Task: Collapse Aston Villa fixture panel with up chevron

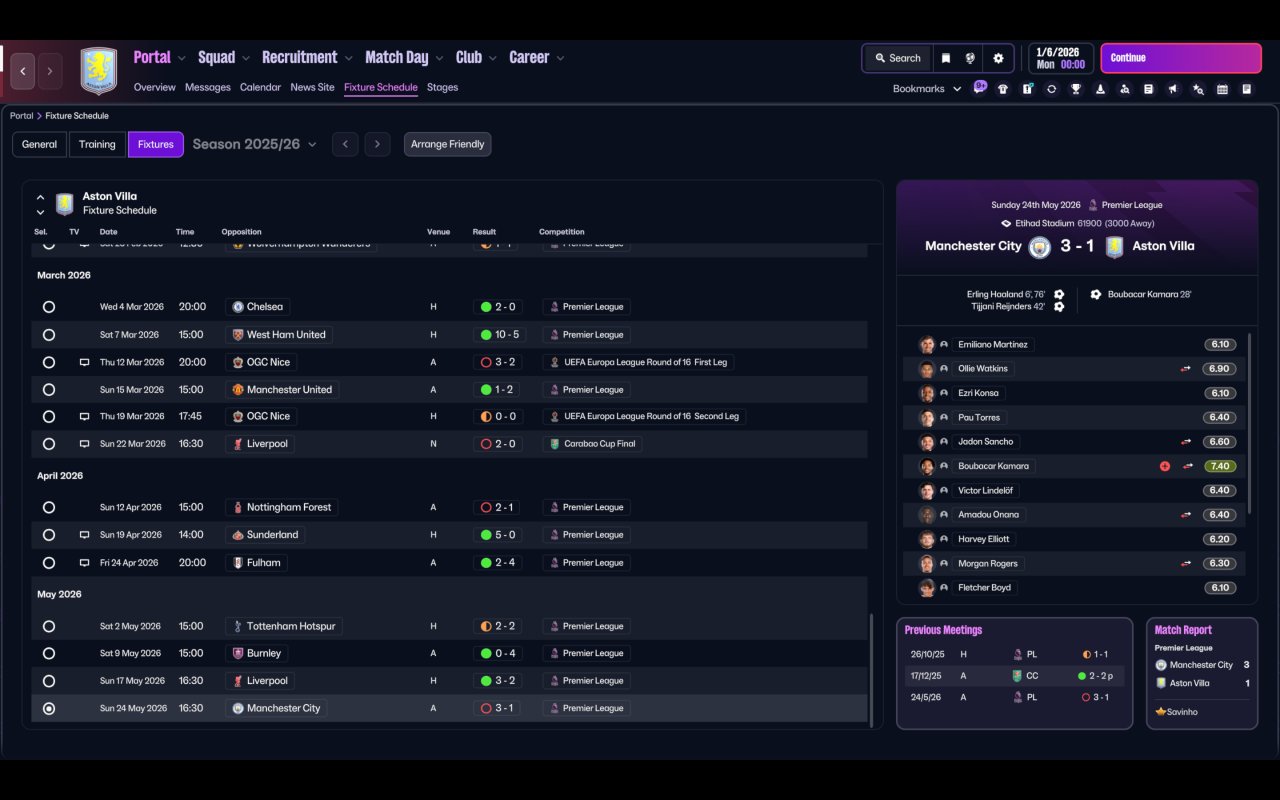Action: (x=40, y=197)
